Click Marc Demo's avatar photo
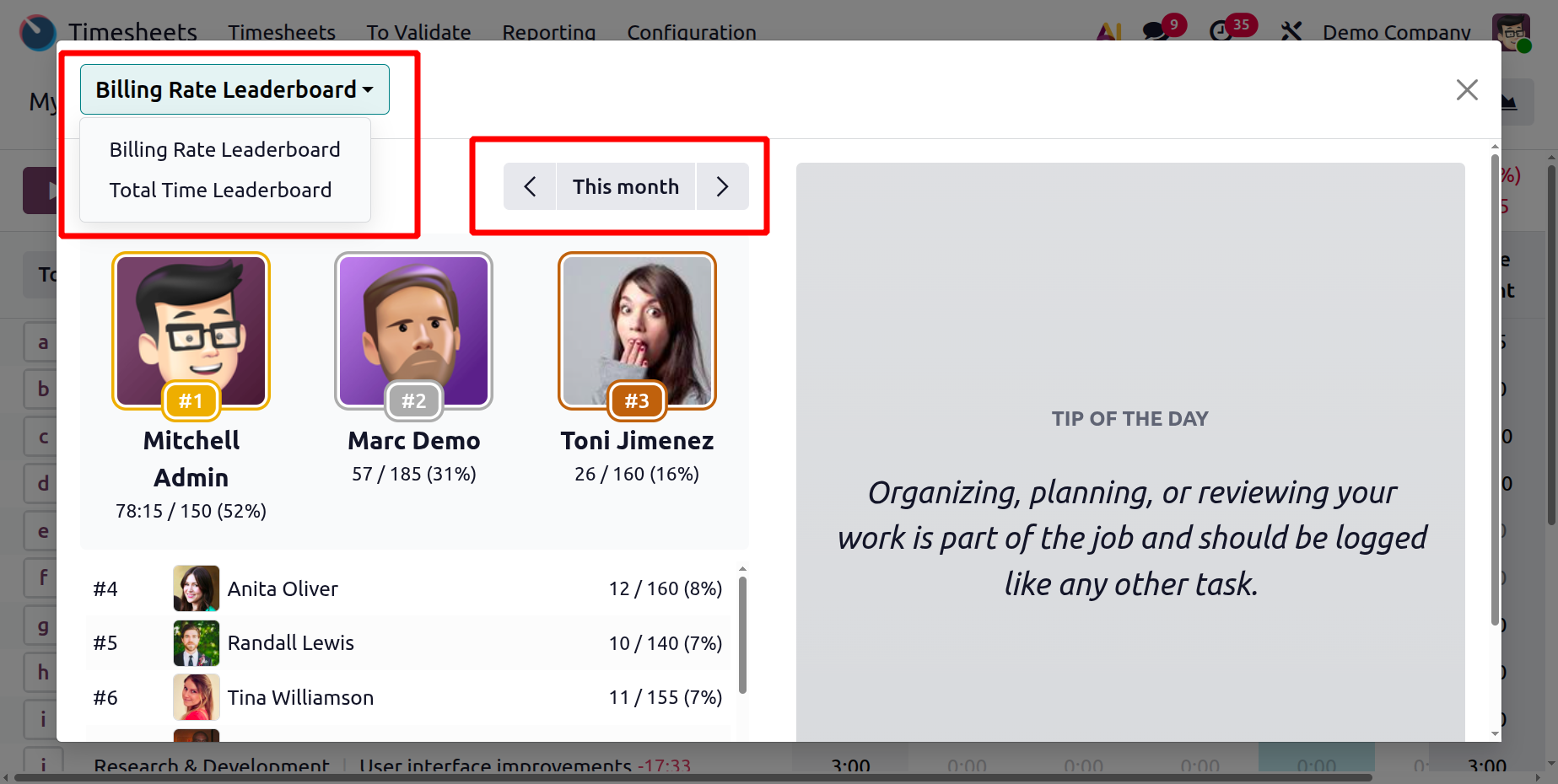 413,330
